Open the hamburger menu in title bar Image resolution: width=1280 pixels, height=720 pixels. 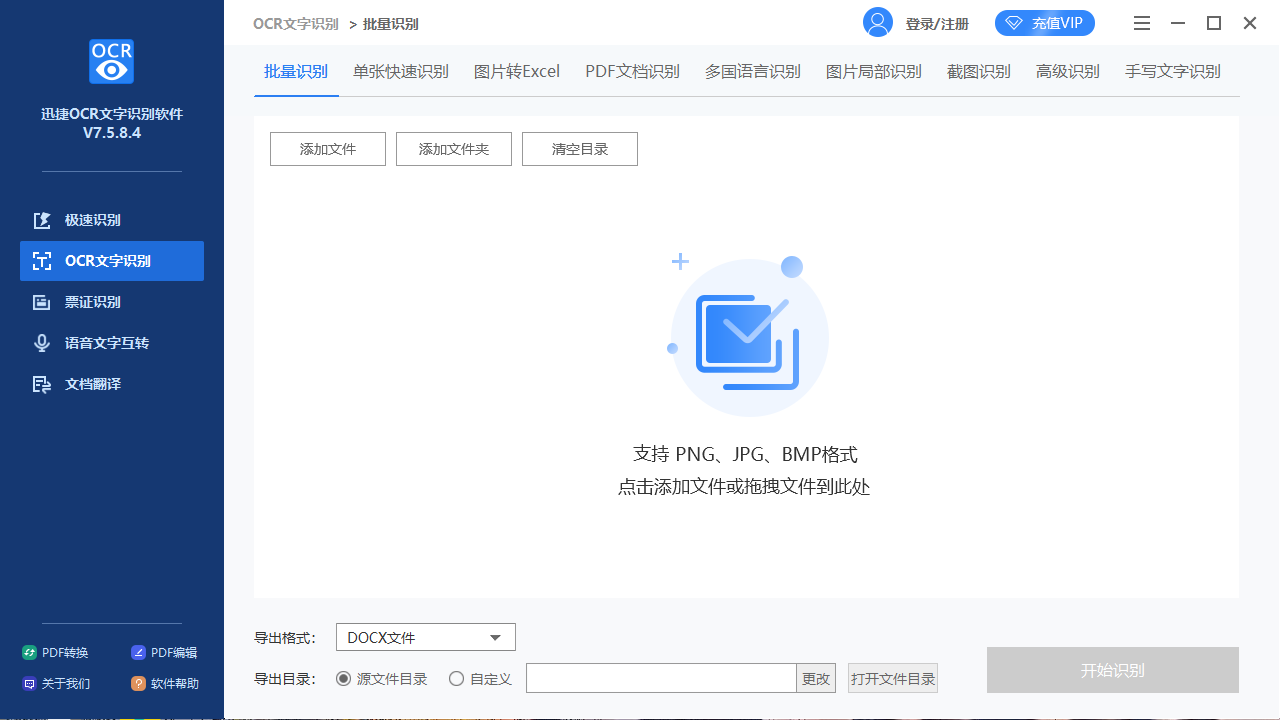pyautogui.click(x=1143, y=23)
